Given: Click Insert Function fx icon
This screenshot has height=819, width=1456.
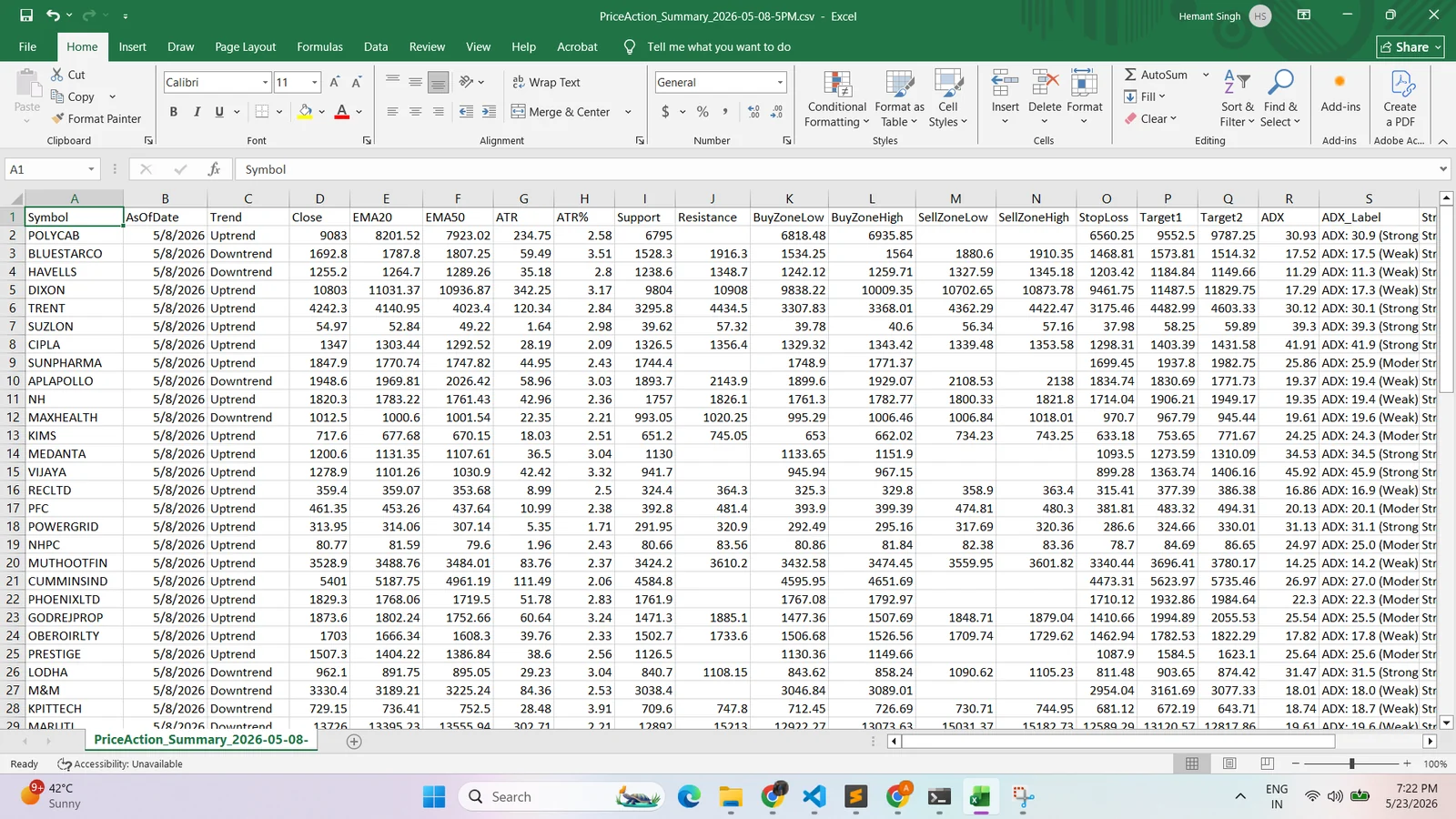Looking at the screenshot, I should coord(214,169).
